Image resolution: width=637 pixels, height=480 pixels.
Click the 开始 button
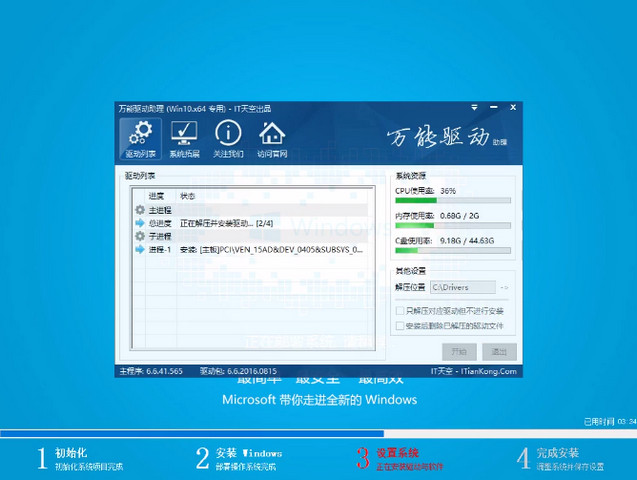click(459, 351)
